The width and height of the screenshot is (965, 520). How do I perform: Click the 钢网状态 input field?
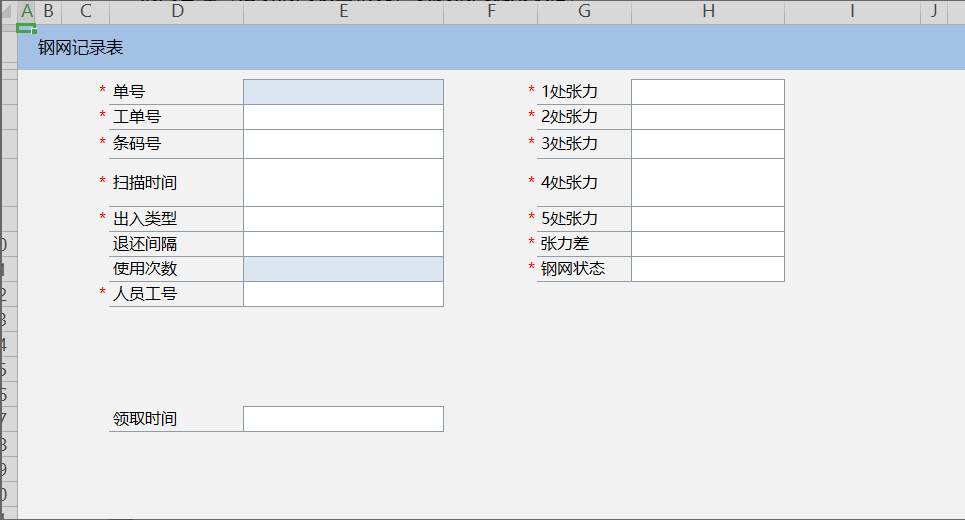click(x=708, y=269)
